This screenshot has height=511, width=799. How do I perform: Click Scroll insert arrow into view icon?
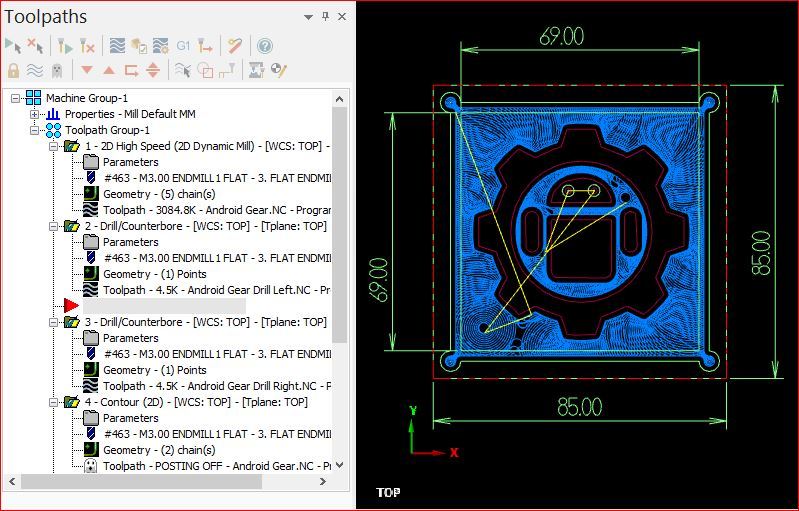[153, 70]
